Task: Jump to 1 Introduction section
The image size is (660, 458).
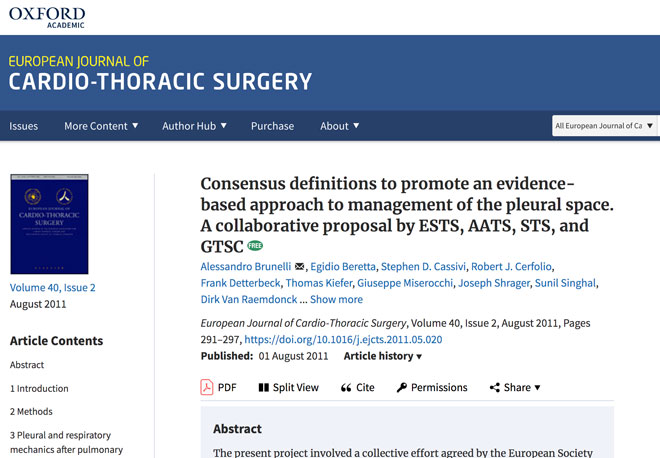Action: click(x=39, y=389)
